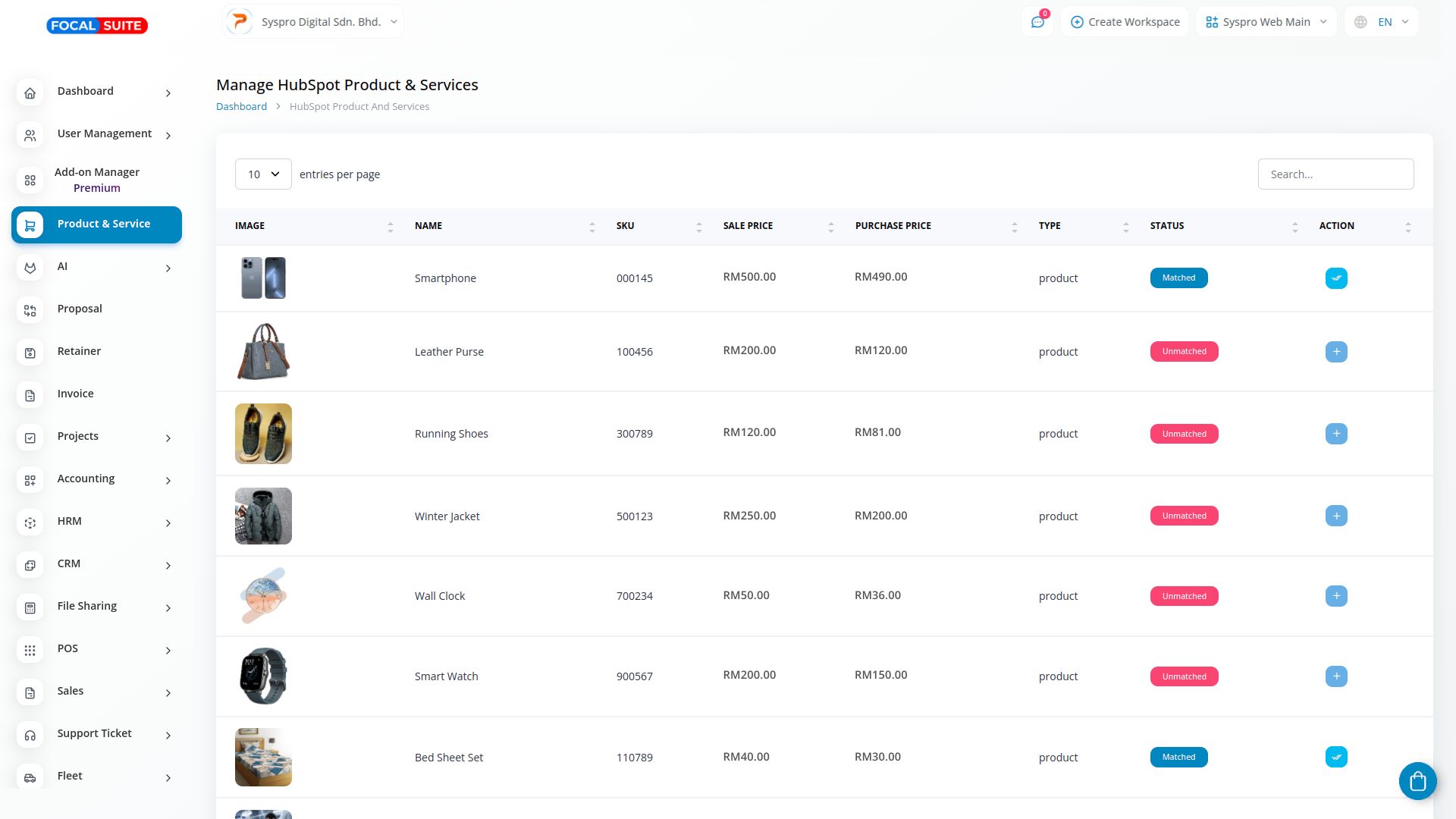Screen dimensions: 1456x819
Task: Open the EN language selector
Action: click(1381, 22)
